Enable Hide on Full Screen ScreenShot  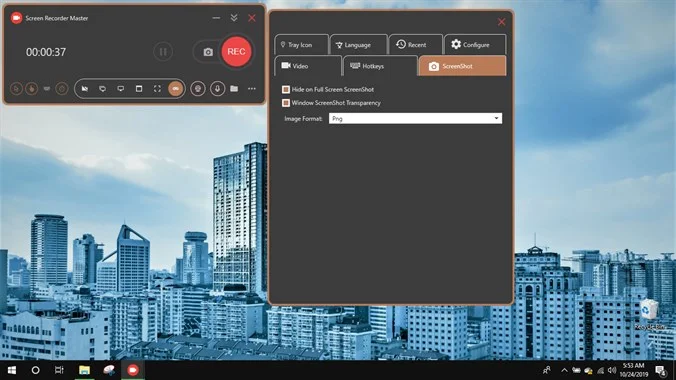pyautogui.click(x=285, y=89)
